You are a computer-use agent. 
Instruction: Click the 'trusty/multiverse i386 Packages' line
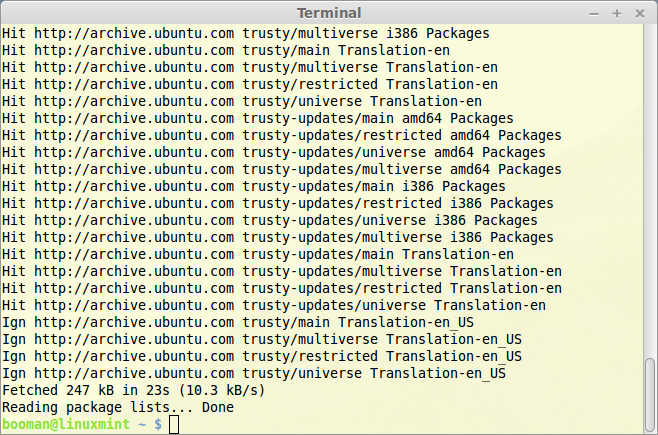pyautogui.click(x=245, y=33)
